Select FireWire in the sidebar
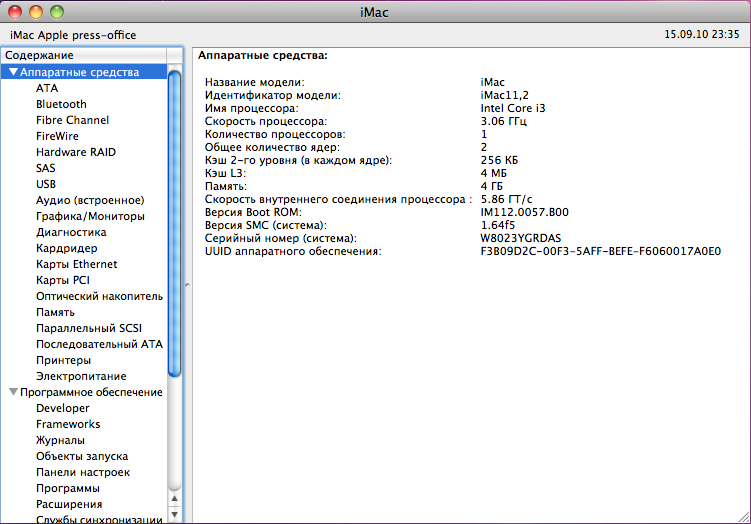 pyautogui.click(x=57, y=136)
